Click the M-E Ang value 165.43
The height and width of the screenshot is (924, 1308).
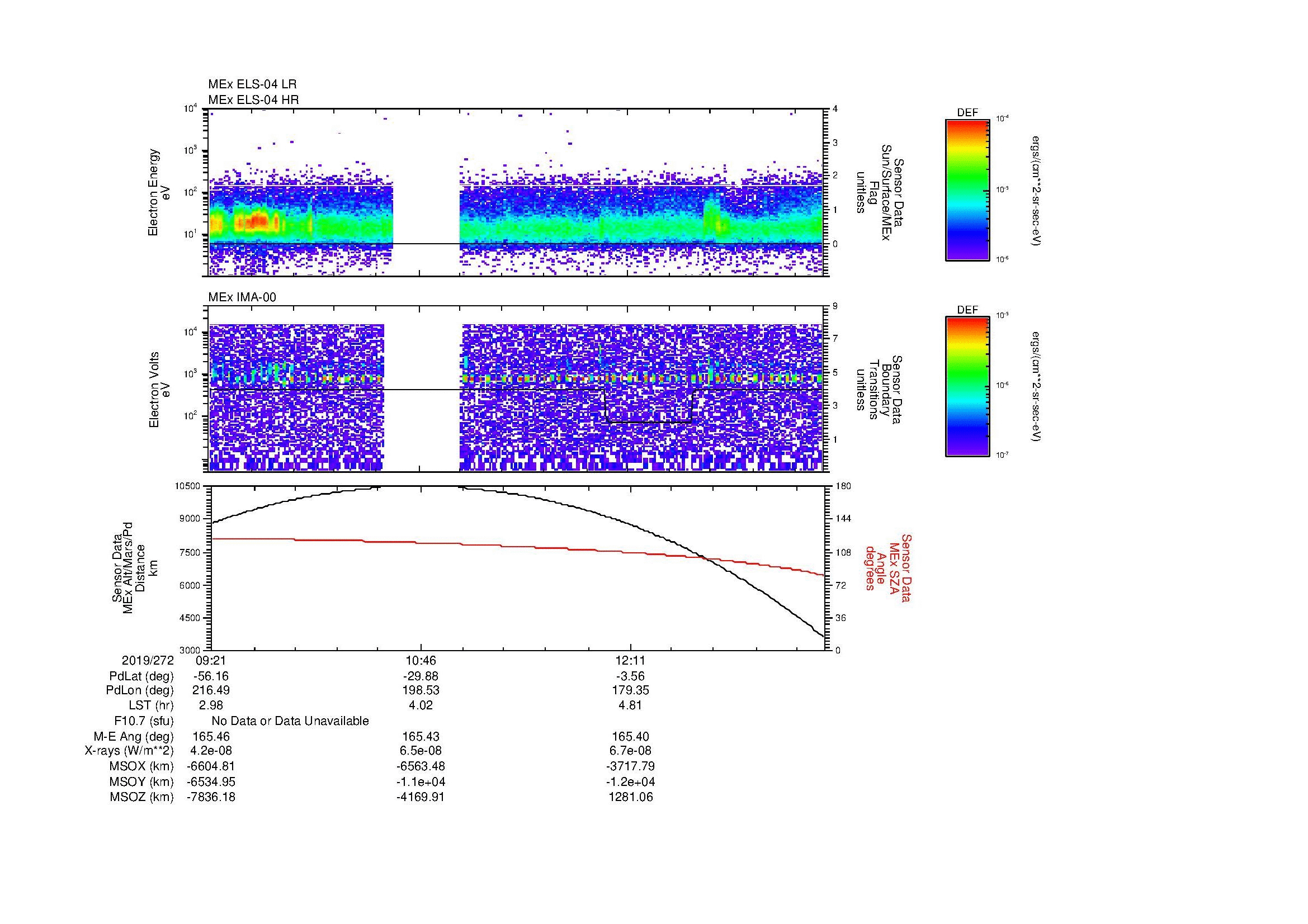(x=421, y=736)
